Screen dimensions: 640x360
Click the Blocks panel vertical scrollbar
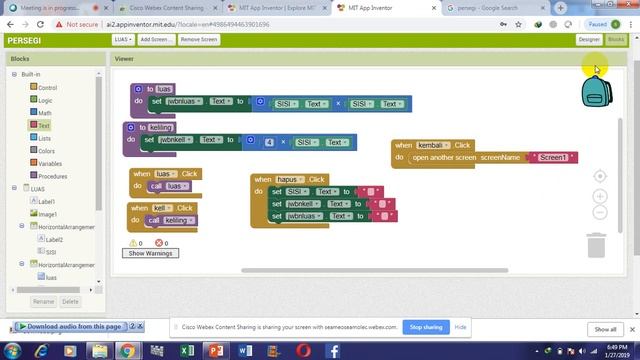coord(98,143)
